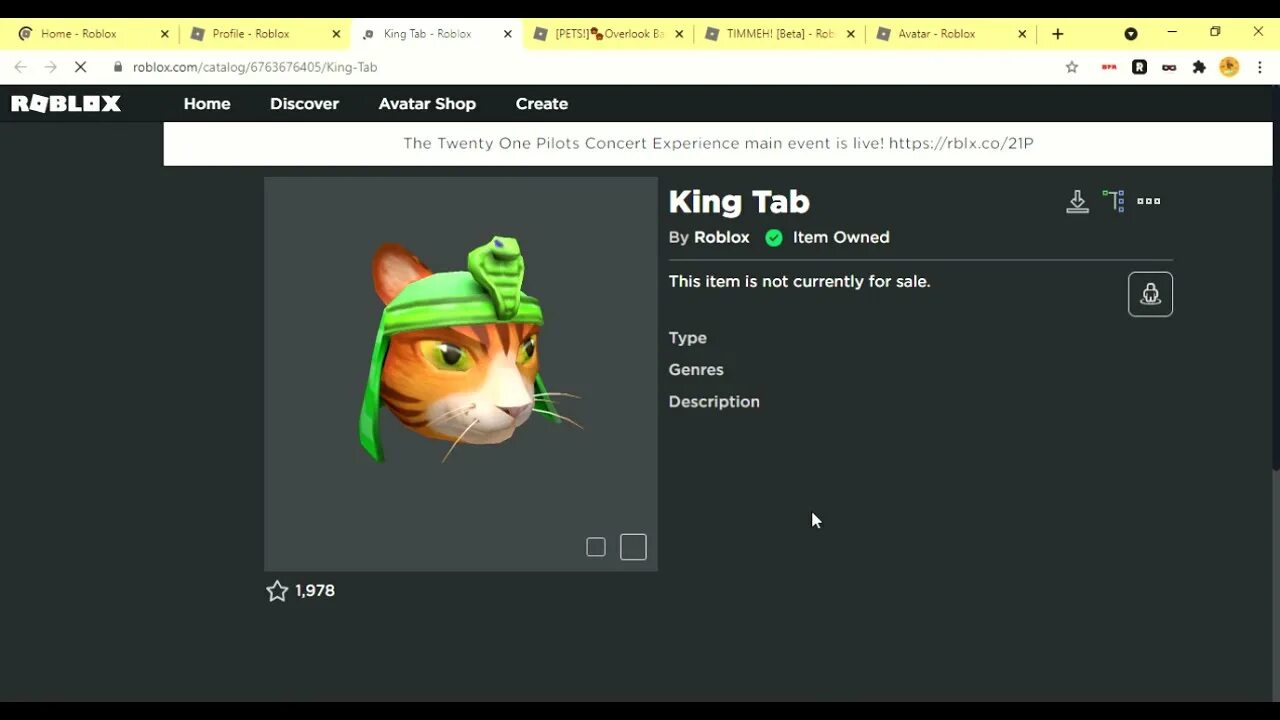Open Avatar Shop in Roblox navbar
1280x720 pixels.
[427, 104]
